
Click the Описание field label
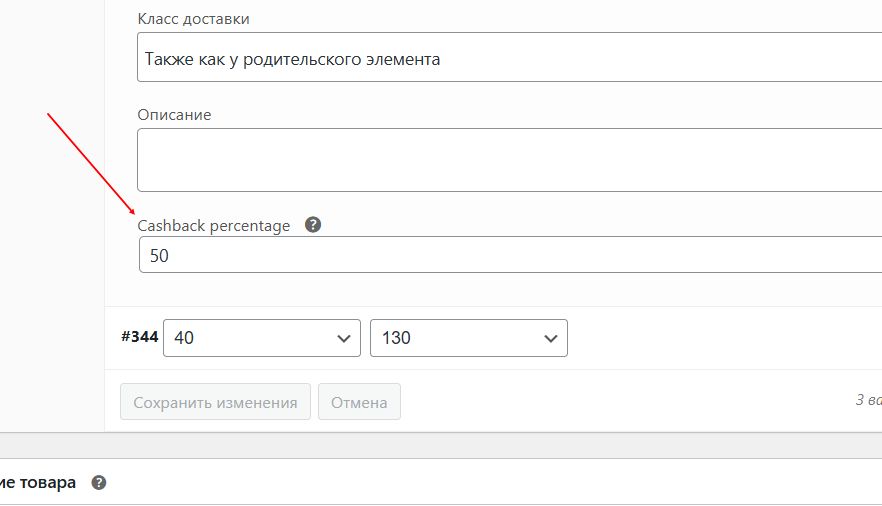coord(174,115)
